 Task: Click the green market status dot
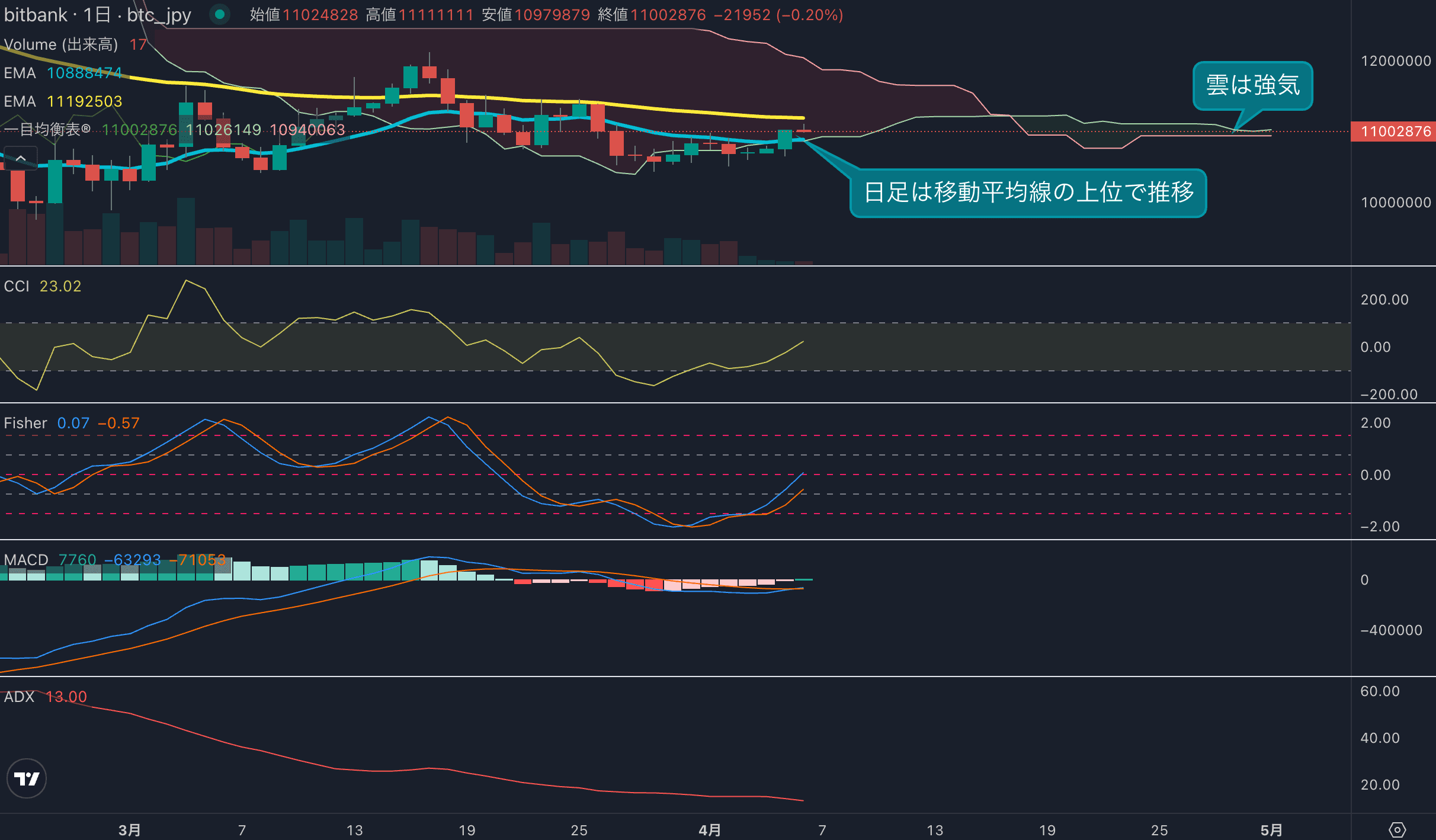[220, 14]
